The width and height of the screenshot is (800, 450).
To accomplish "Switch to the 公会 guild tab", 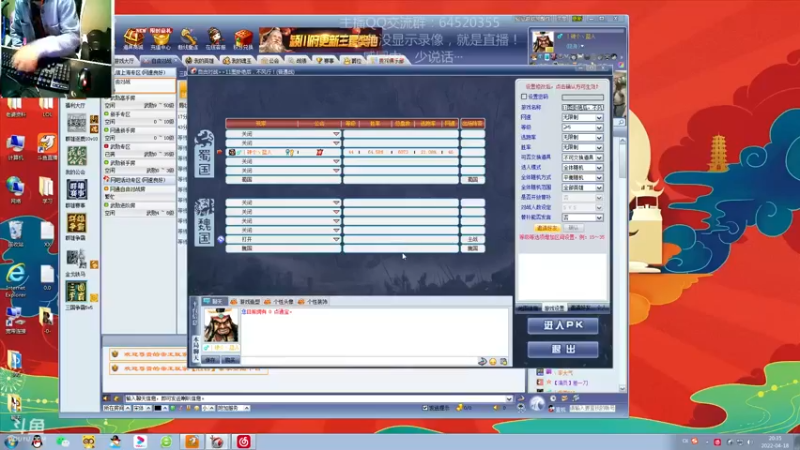I will (270, 61).
